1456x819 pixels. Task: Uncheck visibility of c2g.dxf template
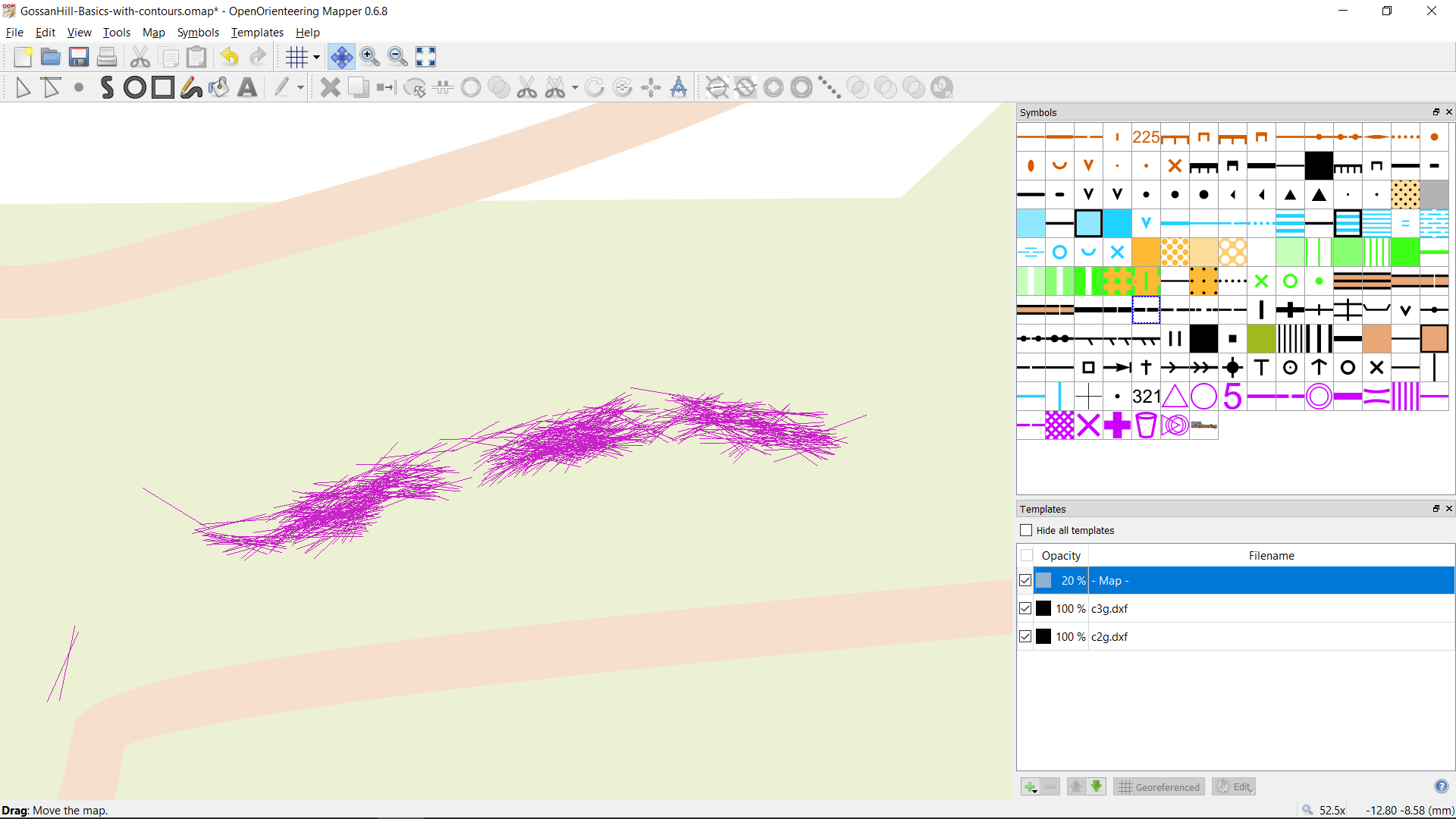pyautogui.click(x=1025, y=636)
